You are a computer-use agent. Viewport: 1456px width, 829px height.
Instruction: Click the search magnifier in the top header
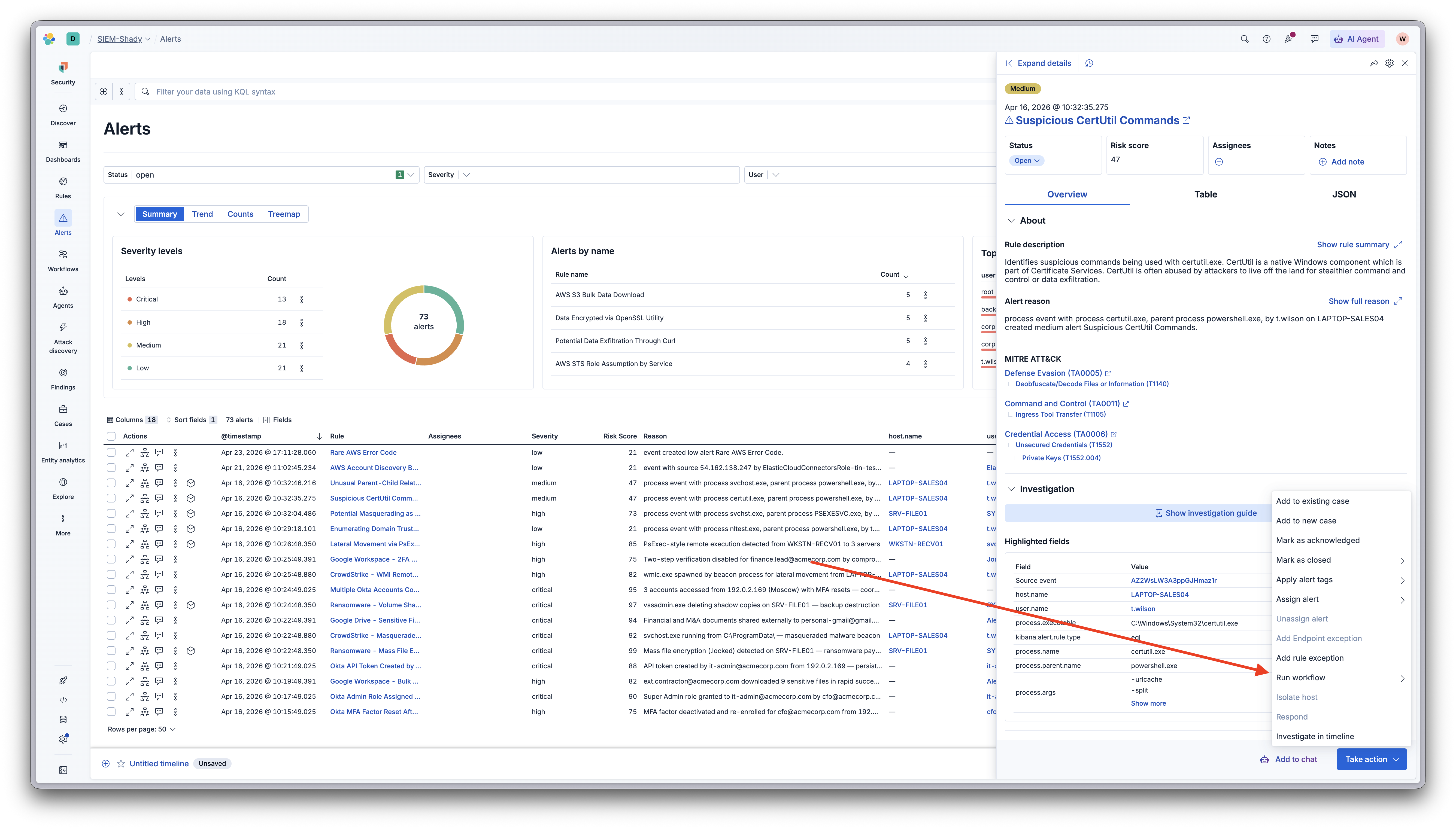click(x=1244, y=39)
